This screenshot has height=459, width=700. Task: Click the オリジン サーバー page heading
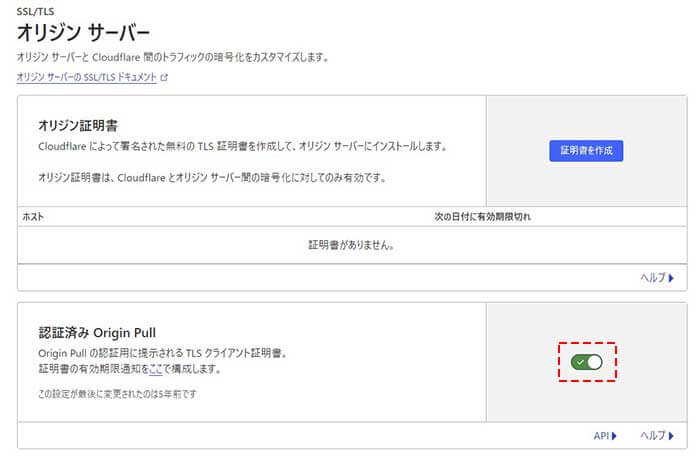coord(83,33)
